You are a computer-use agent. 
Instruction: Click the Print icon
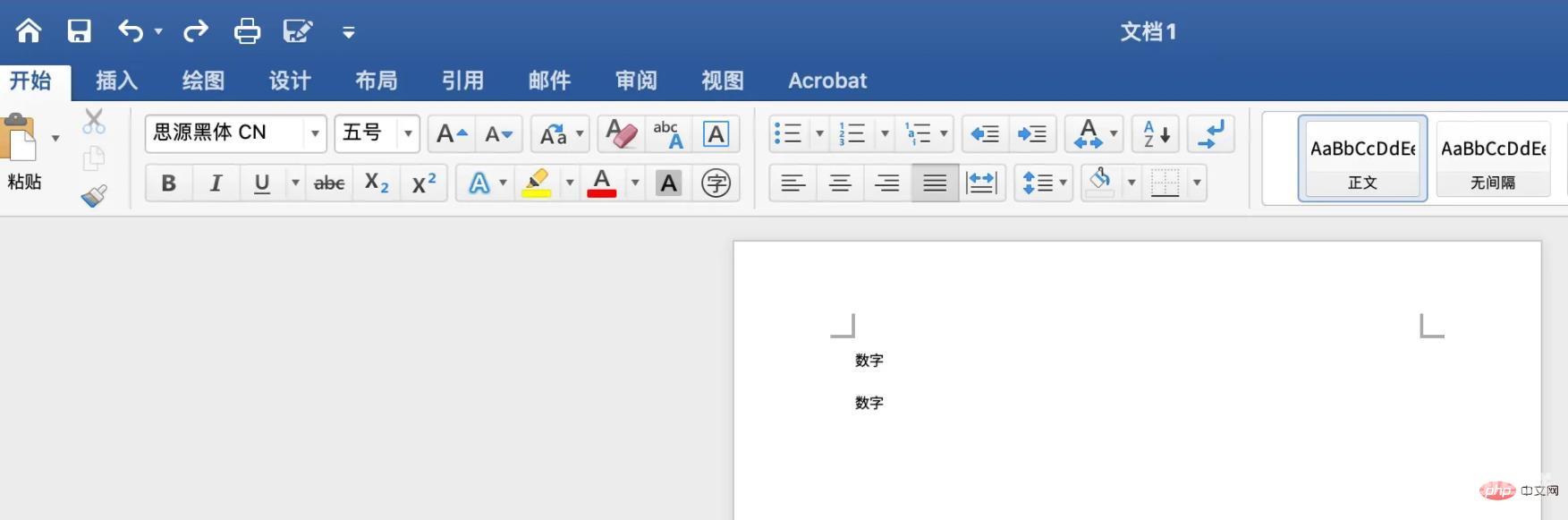coord(247,31)
